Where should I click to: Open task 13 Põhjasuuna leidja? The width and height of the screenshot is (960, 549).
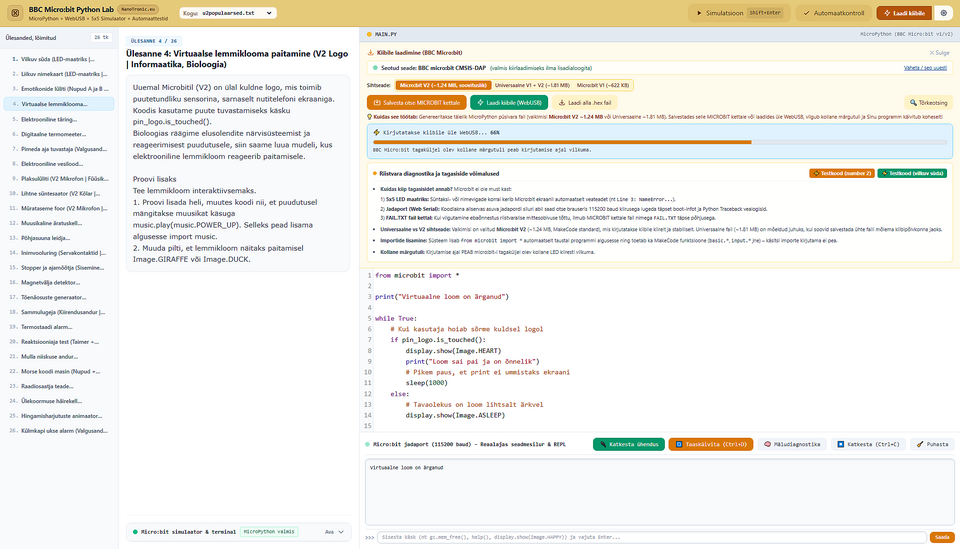click(59, 238)
